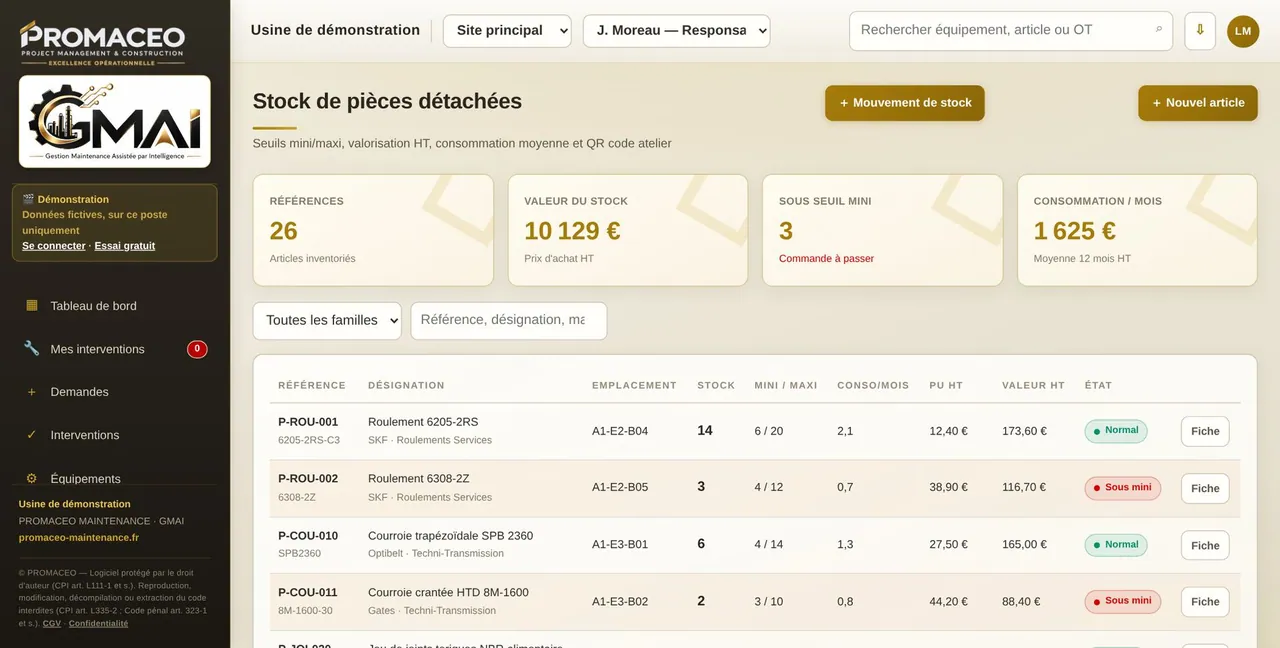1280x648 pixels.
Task: Click the Sous mini badge of P-ROU-002
Action: pyautogui.click(x=1123, y=488)
